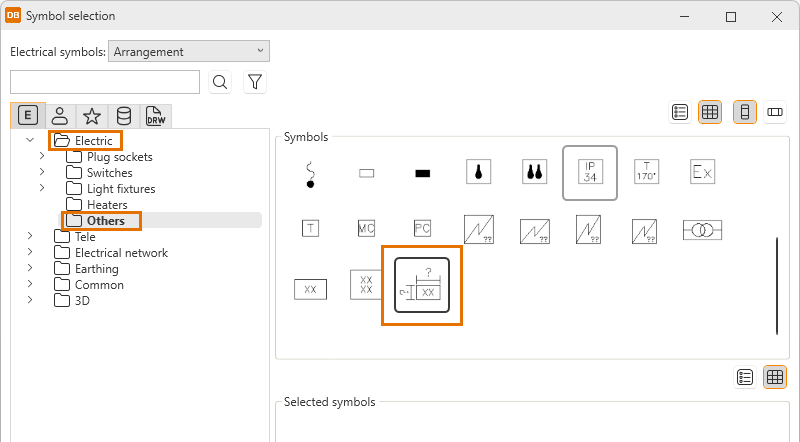
Task: Open the DRW drawing file tab
Action: pyautogui.click(x=155, y=116)
